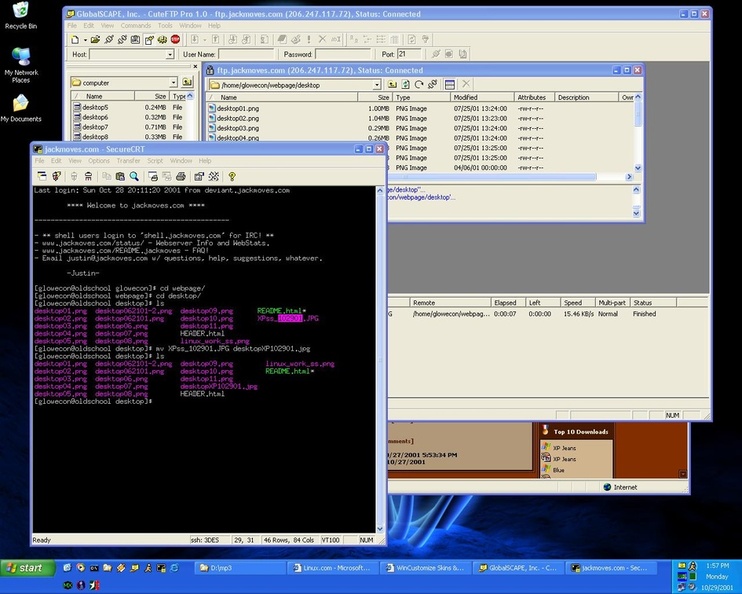742x594 pixels.
Task: Sort remote files by Size column header
Action: pos(374,98)
